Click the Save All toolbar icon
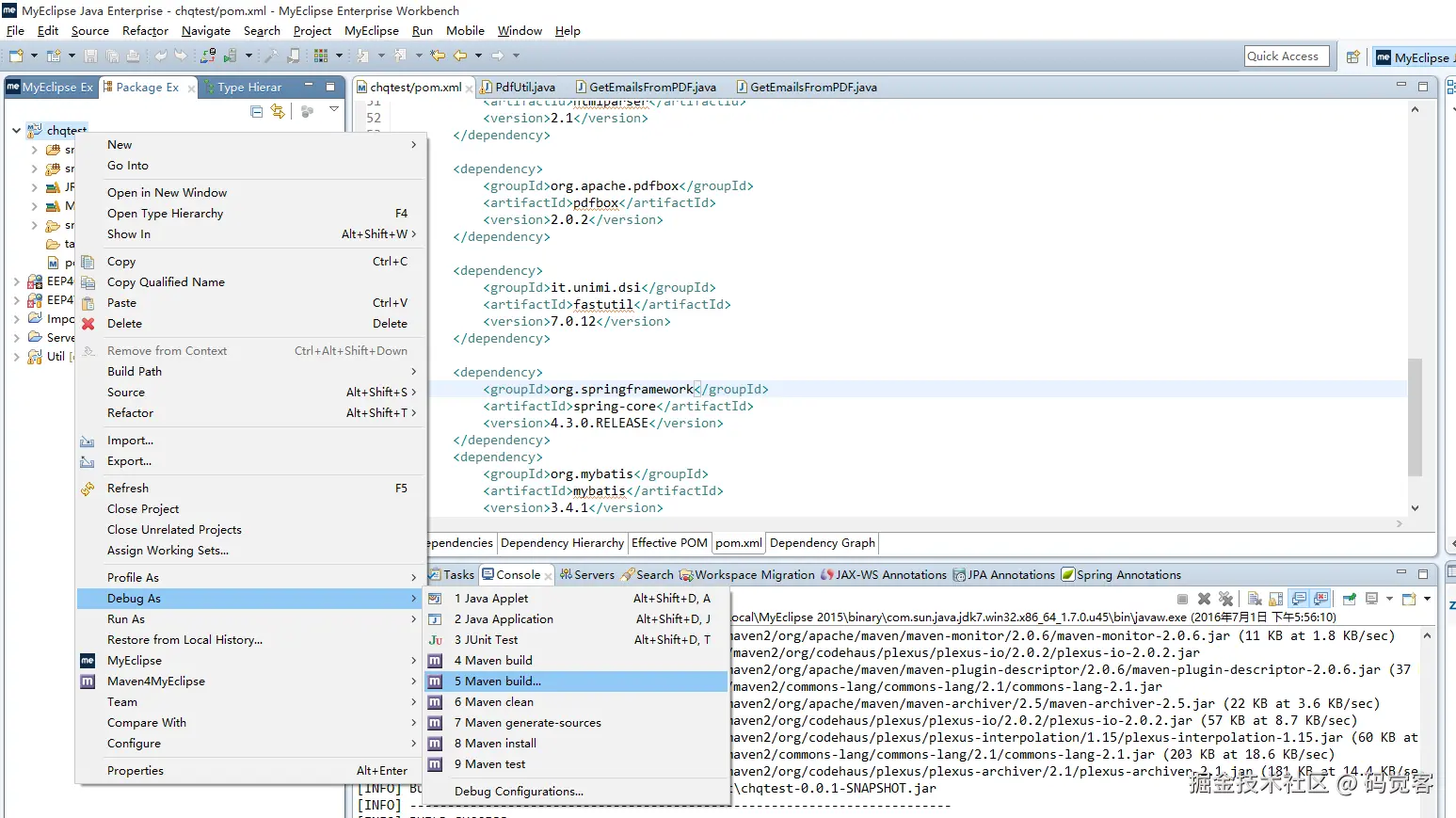Image resolution: width=1456 pixels, height=818 pixels. click(112, 56)
